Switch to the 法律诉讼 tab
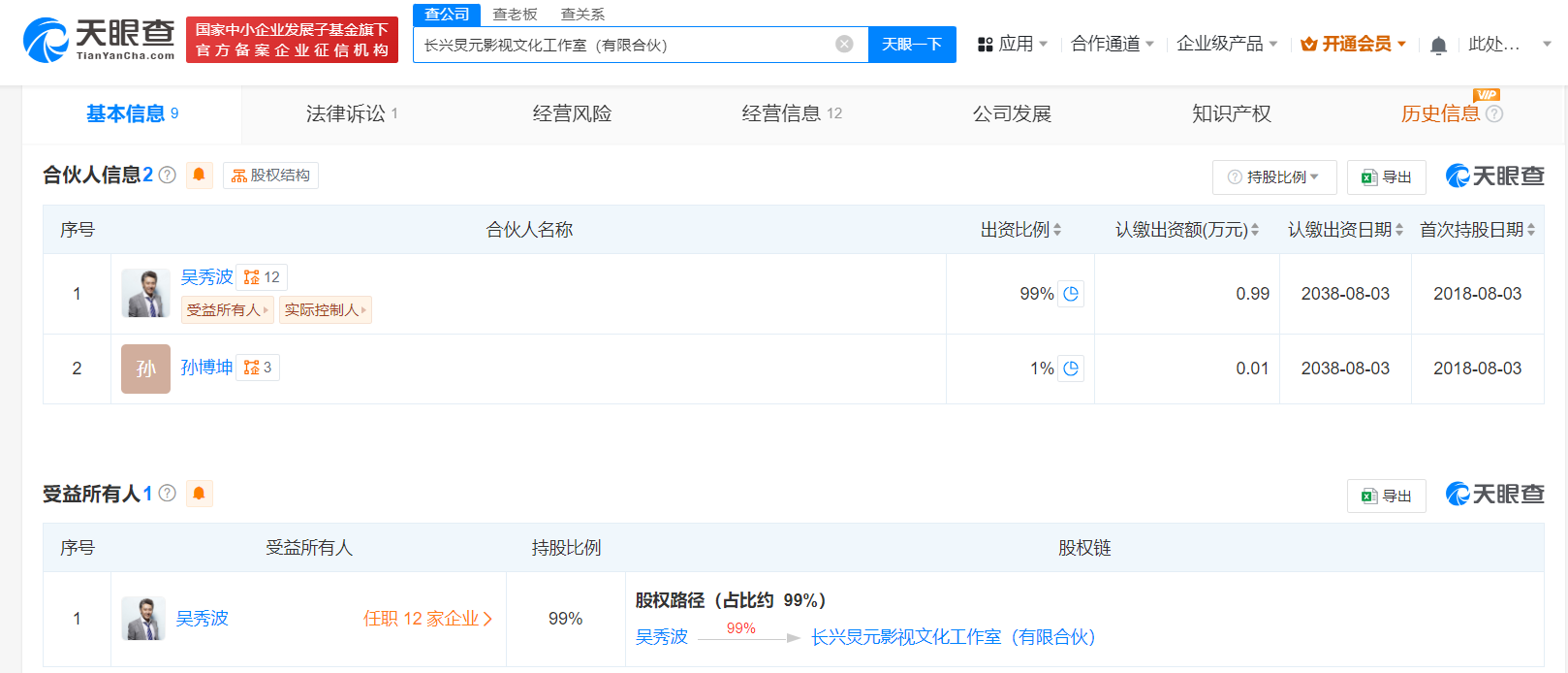The width and height of the screenshot is (1568, 673). tap(352, 114)
